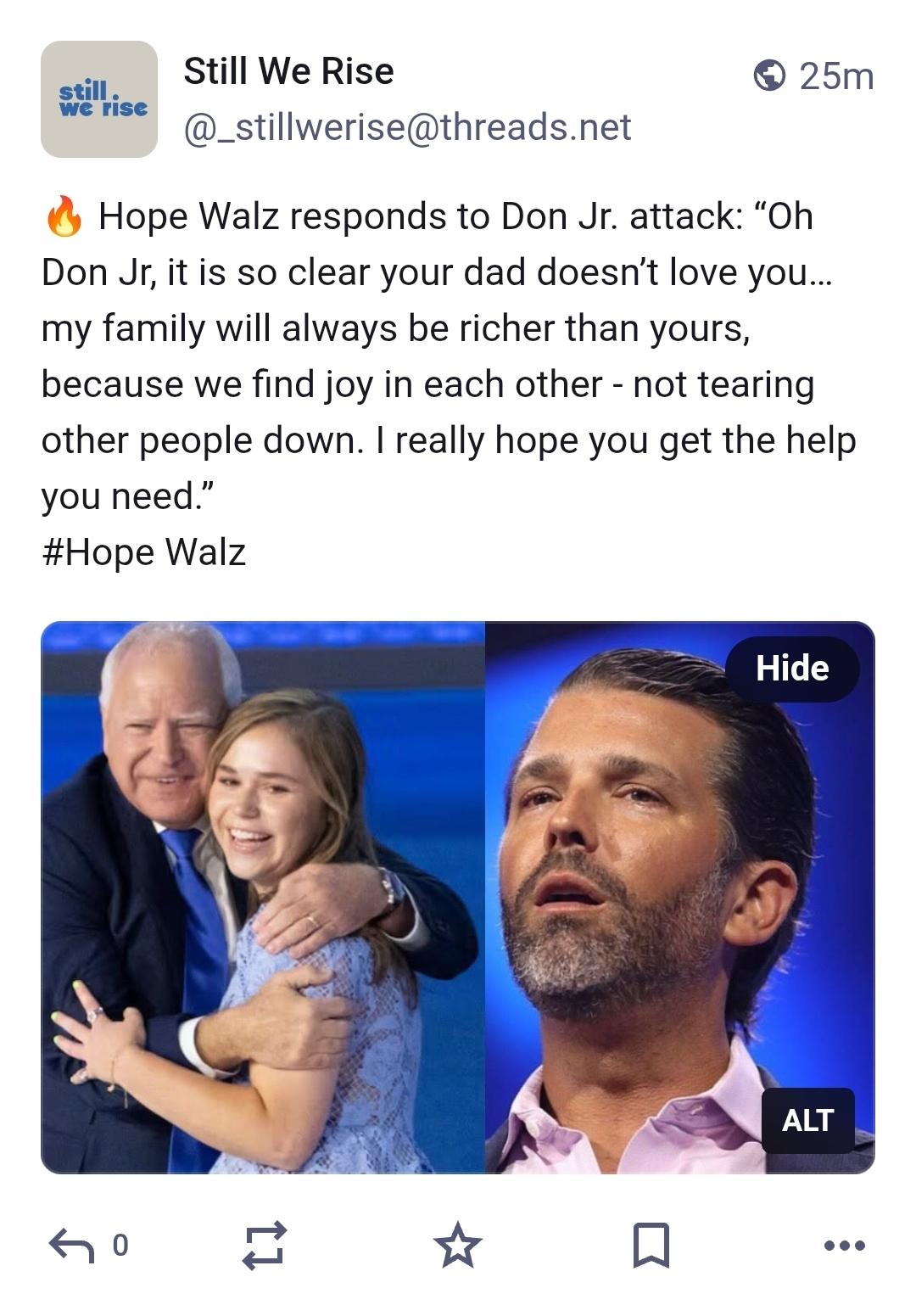The image size is (916, 1316).
Task: Favorite the post with the star icon
Action: (x=458, y=1245)
